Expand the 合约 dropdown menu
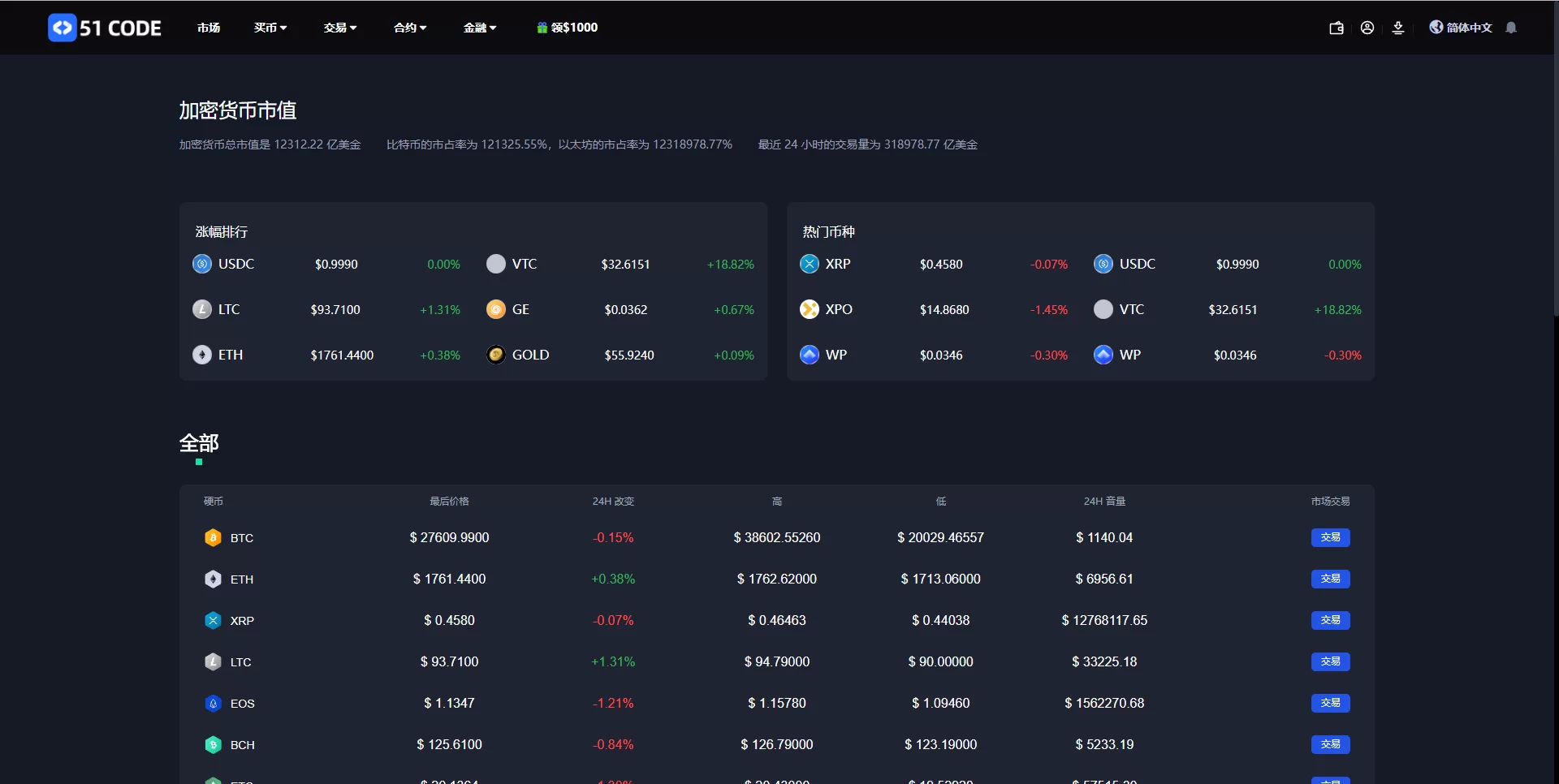Viewport: 1559px width, 784px height. coord(409,28)
